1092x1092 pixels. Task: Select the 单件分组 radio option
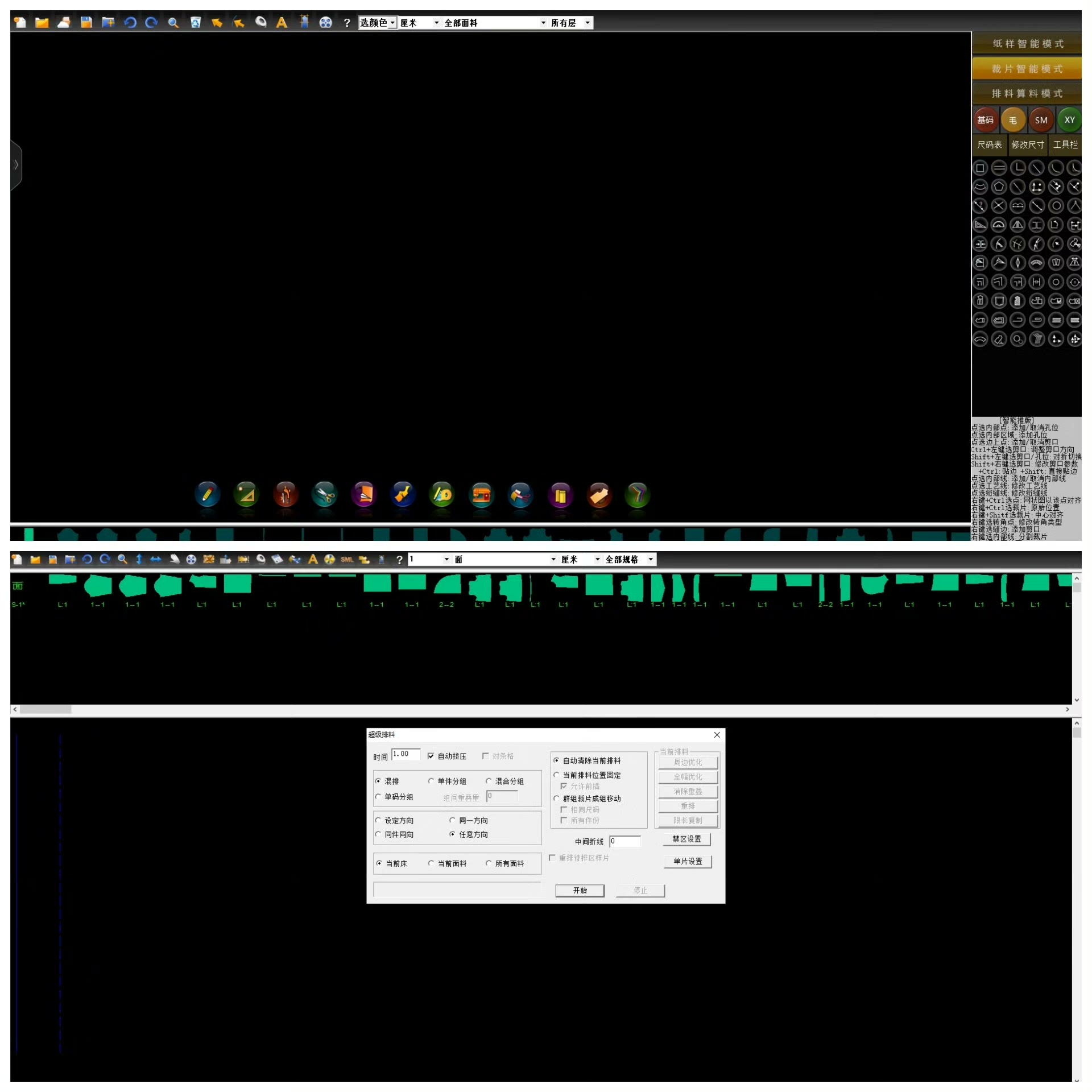point(431,781)
